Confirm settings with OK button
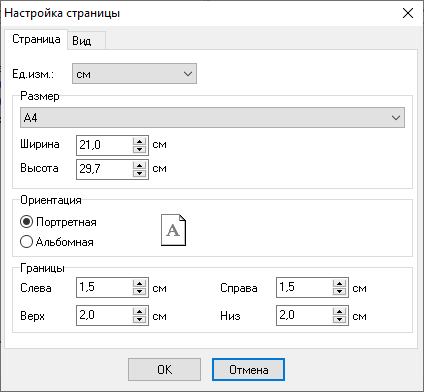Screen dimensions: 424x392 pos(164,370)
